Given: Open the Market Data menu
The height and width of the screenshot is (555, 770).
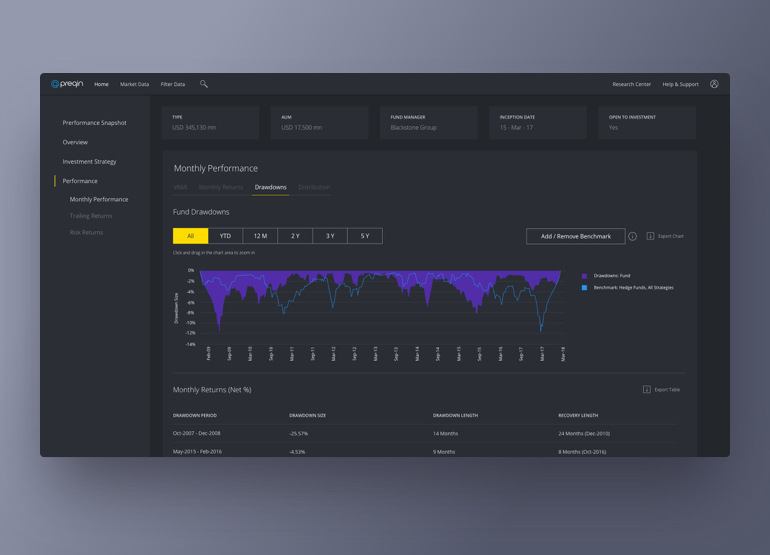Looking at the screenshot, I should point(134,84).
